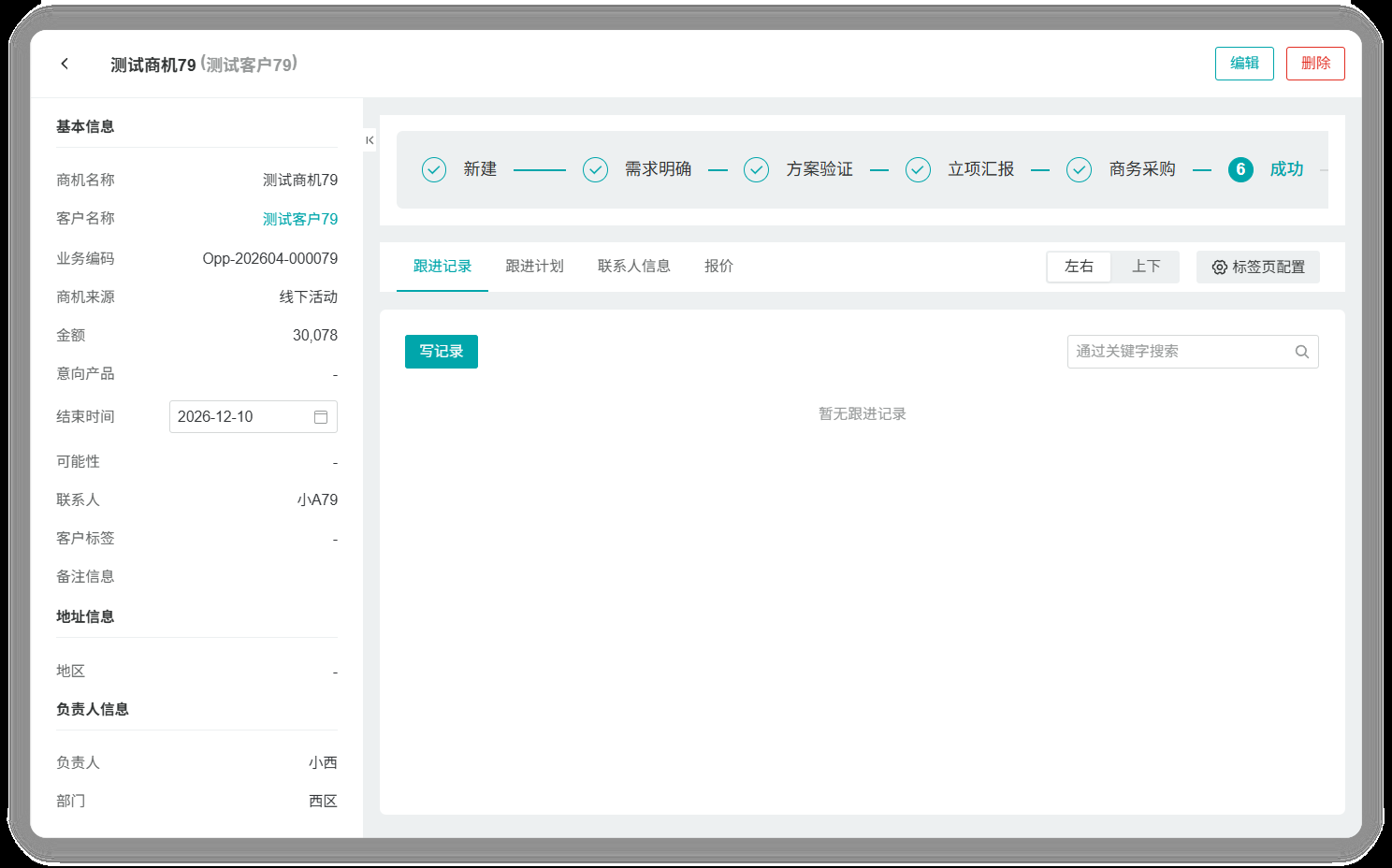Click the 新建 stage label
This screenshot has height=868, width=1392.
point(480,169)
